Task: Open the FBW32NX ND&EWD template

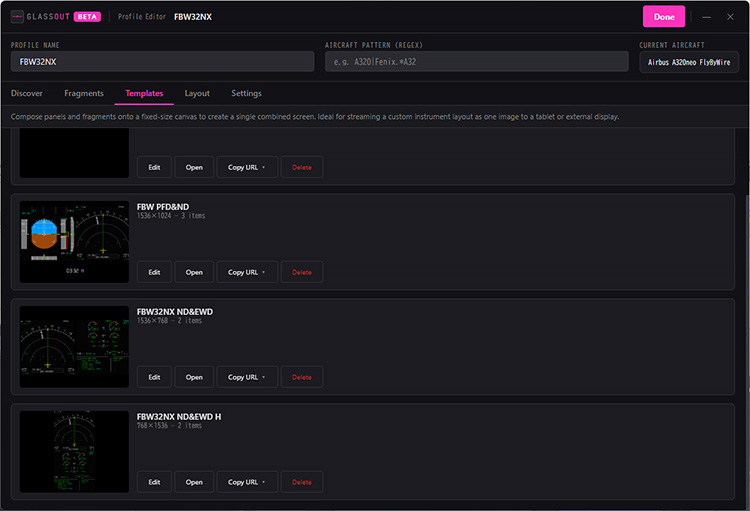Action: pos(194,377)
